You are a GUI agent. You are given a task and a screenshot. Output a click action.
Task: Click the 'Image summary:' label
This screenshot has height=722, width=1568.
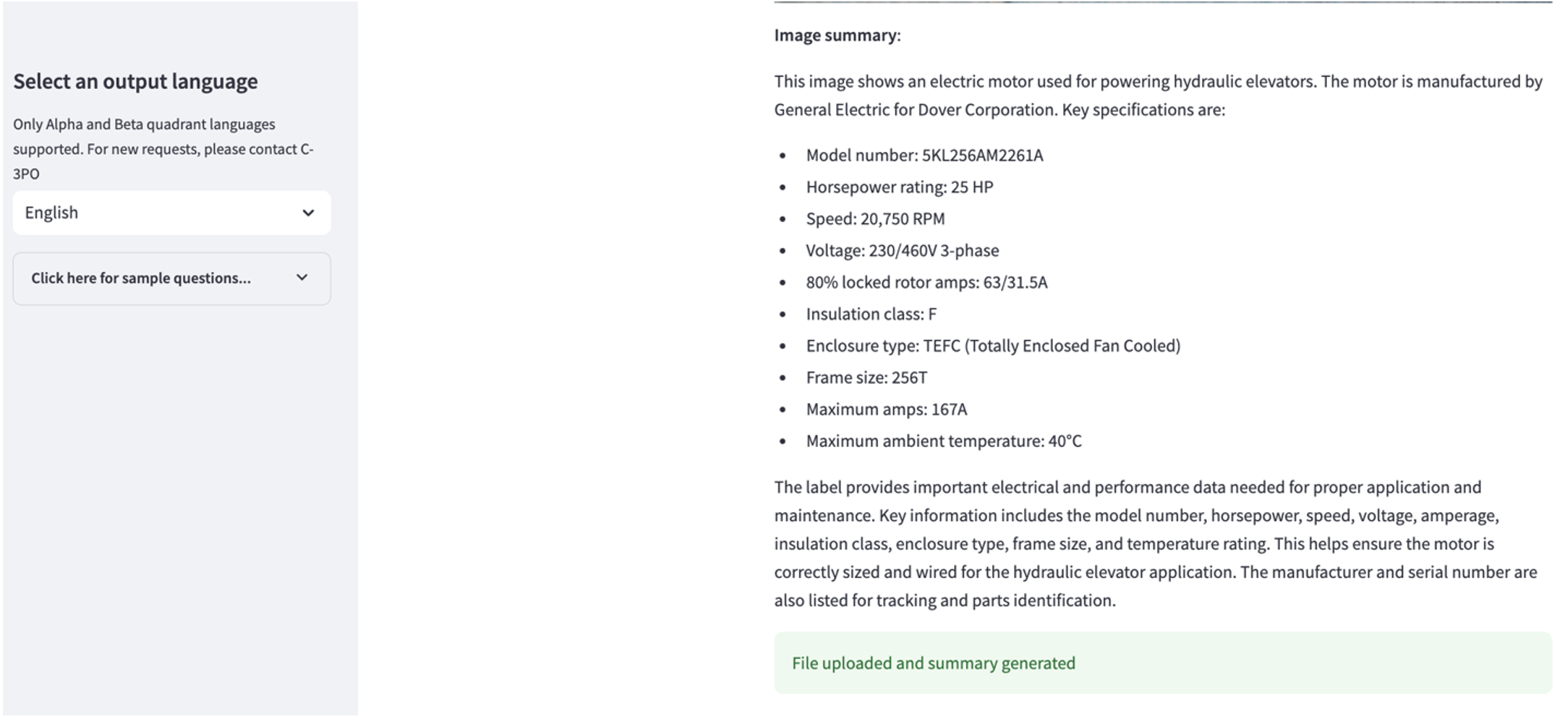(837, 35)
